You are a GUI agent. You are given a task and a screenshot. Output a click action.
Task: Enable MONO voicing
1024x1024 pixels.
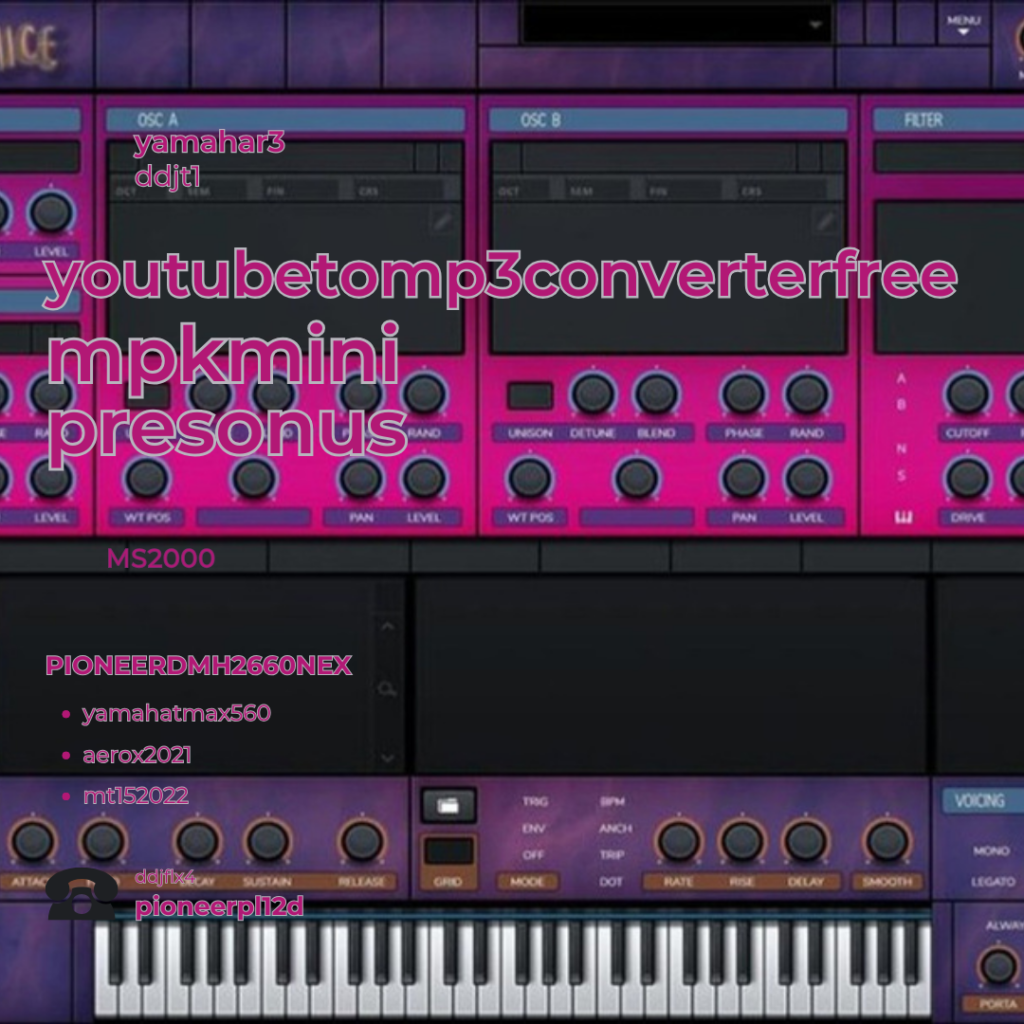[991, 851]
